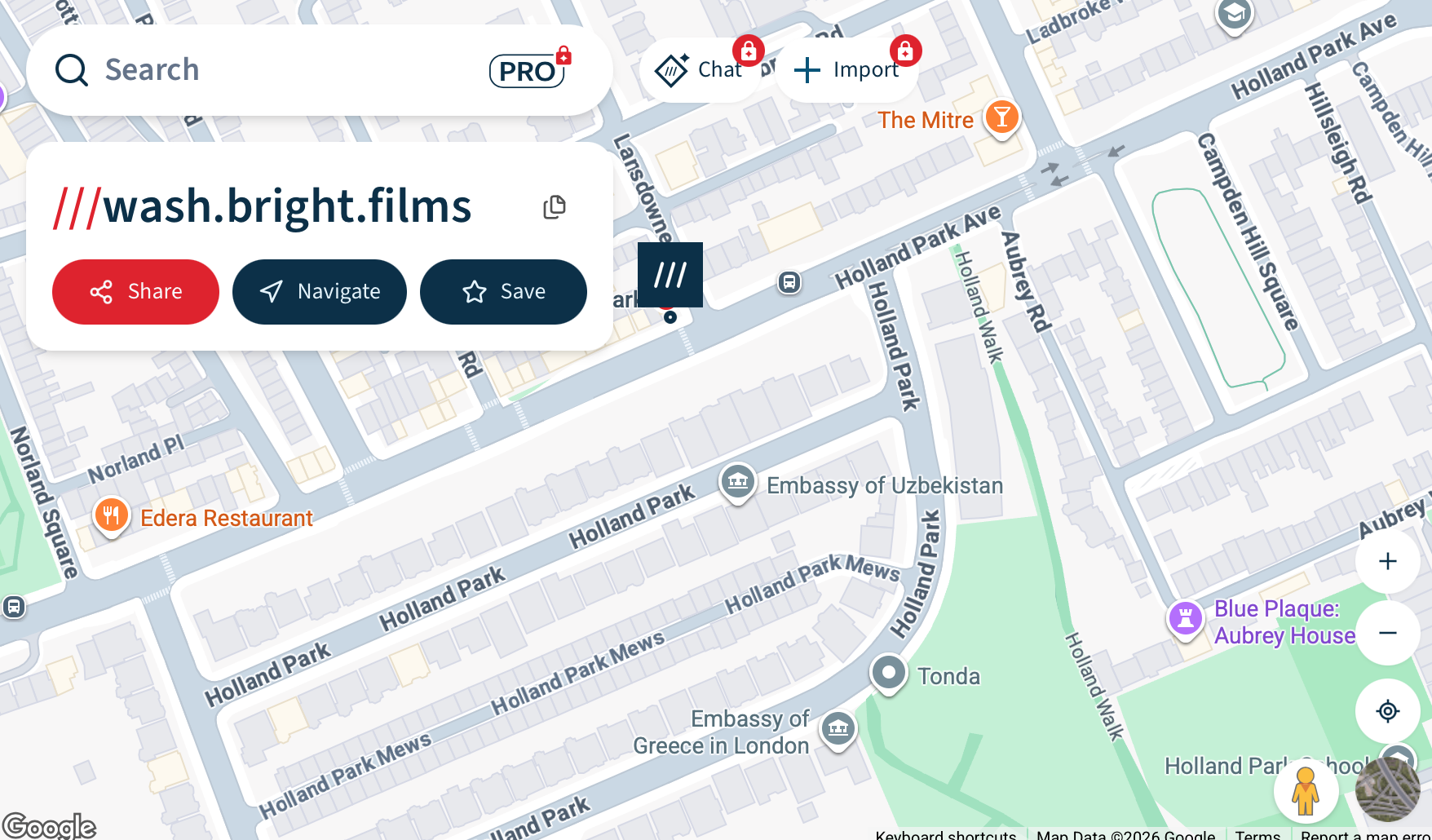This screenshot has height=840, width=1432.
Task: Copy the wash.bright.films address
Action: [555, 207]
